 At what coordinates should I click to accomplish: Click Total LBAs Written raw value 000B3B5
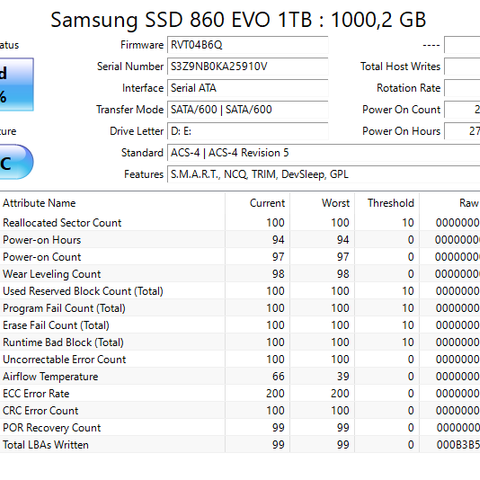tap(458, 445)
